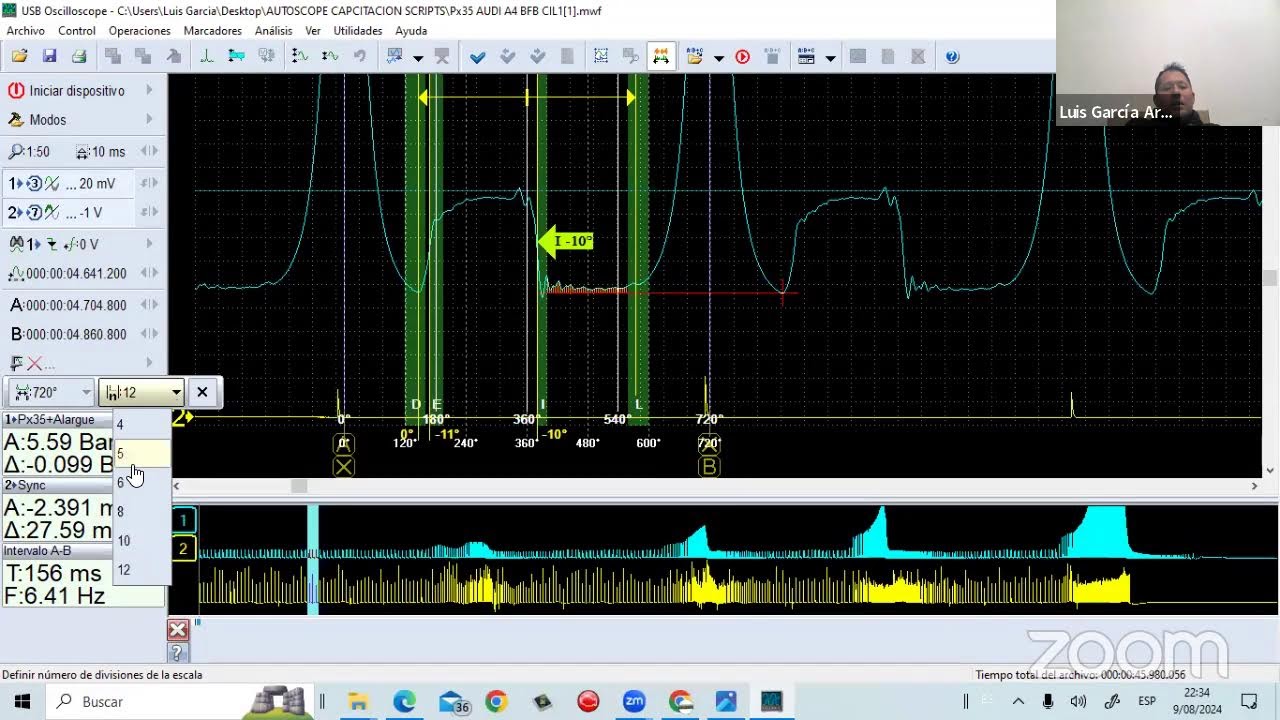The image size is (1280, 720).
Task: Open the Archivo menu
Action: [x=26, y=31]
